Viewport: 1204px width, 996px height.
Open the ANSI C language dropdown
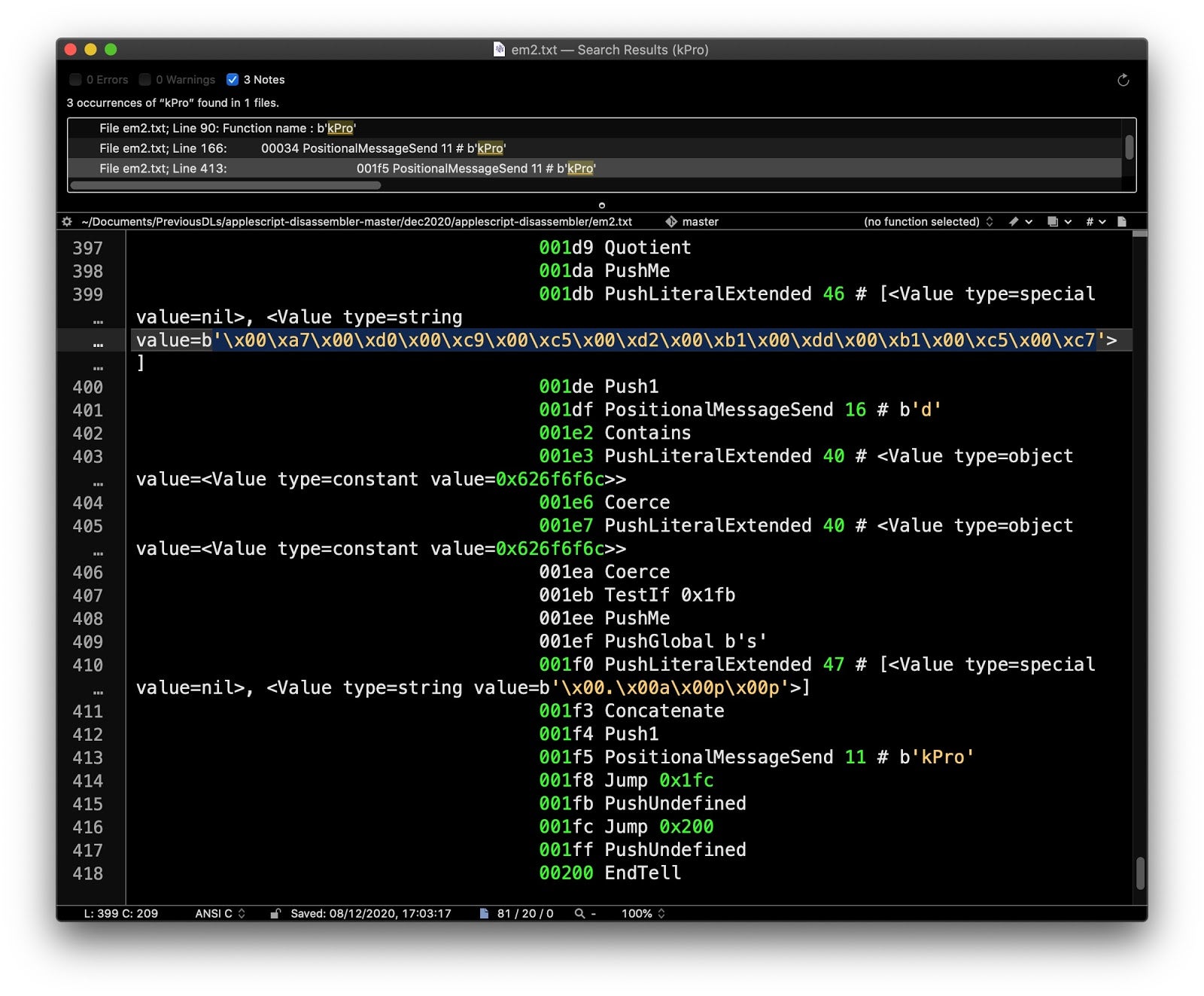[220, 913]
